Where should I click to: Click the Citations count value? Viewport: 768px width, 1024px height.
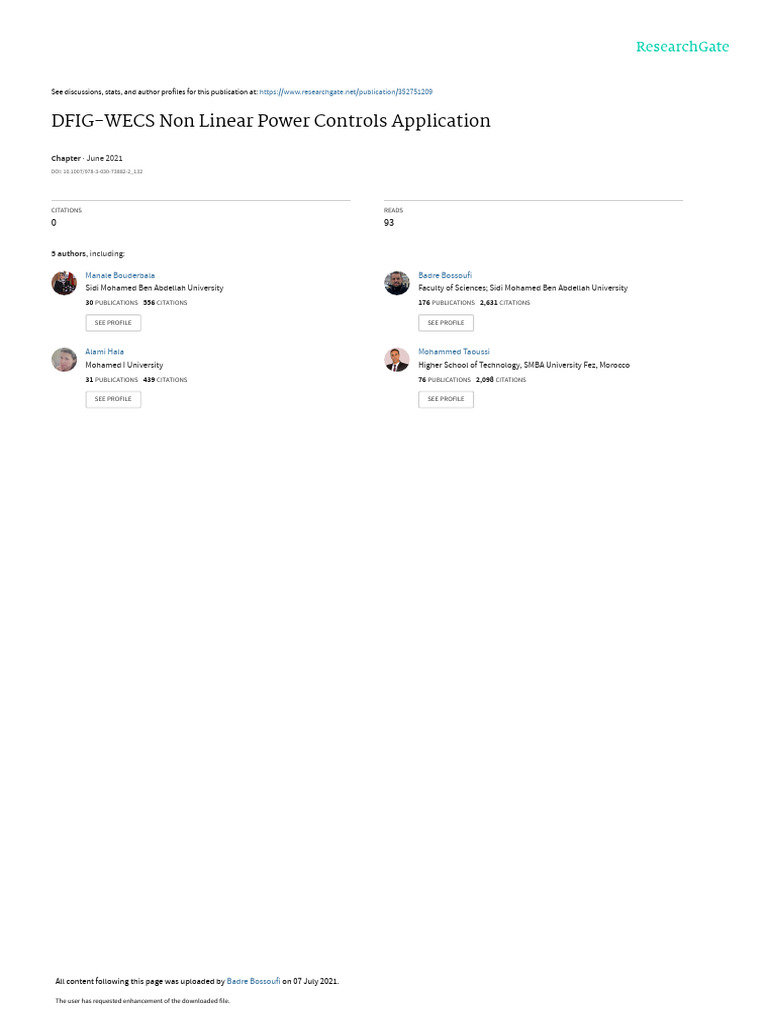coord(54,223)
